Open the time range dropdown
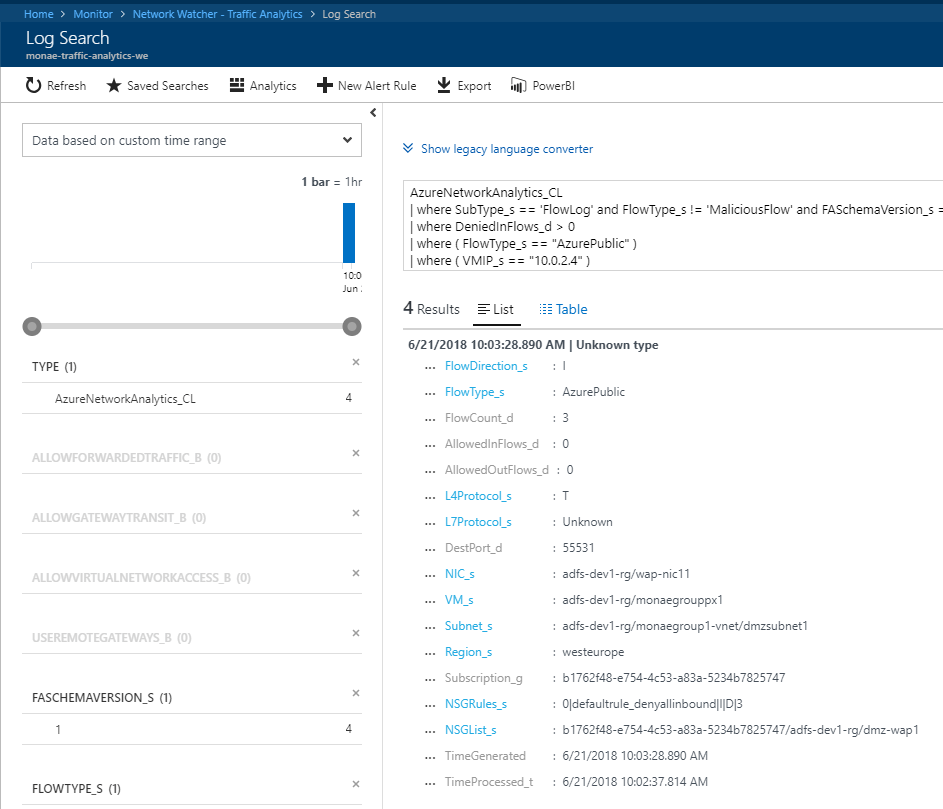 pyautogui.click(x=192, y=141)
